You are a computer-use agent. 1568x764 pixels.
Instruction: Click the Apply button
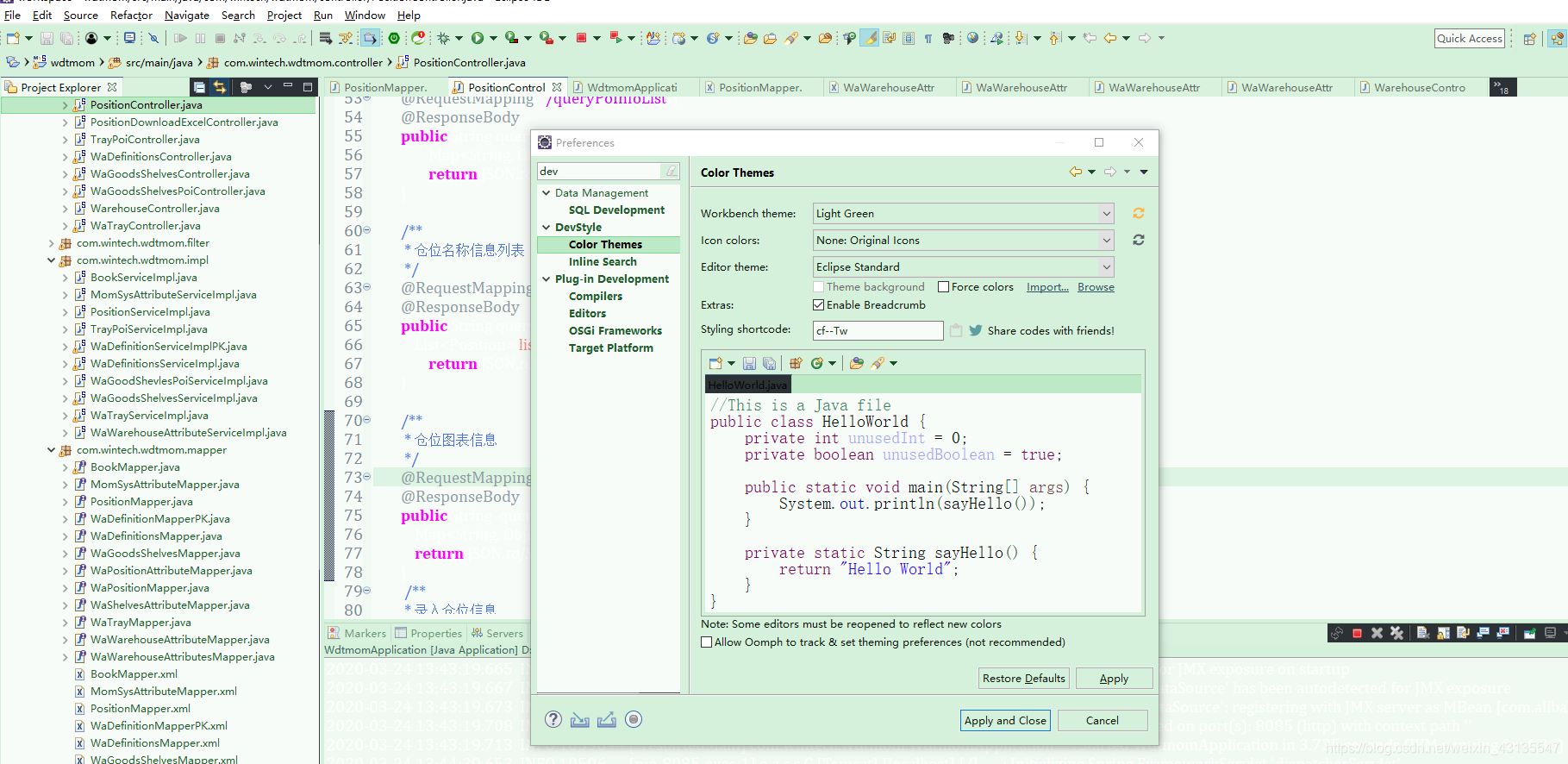pos(1114,679)
